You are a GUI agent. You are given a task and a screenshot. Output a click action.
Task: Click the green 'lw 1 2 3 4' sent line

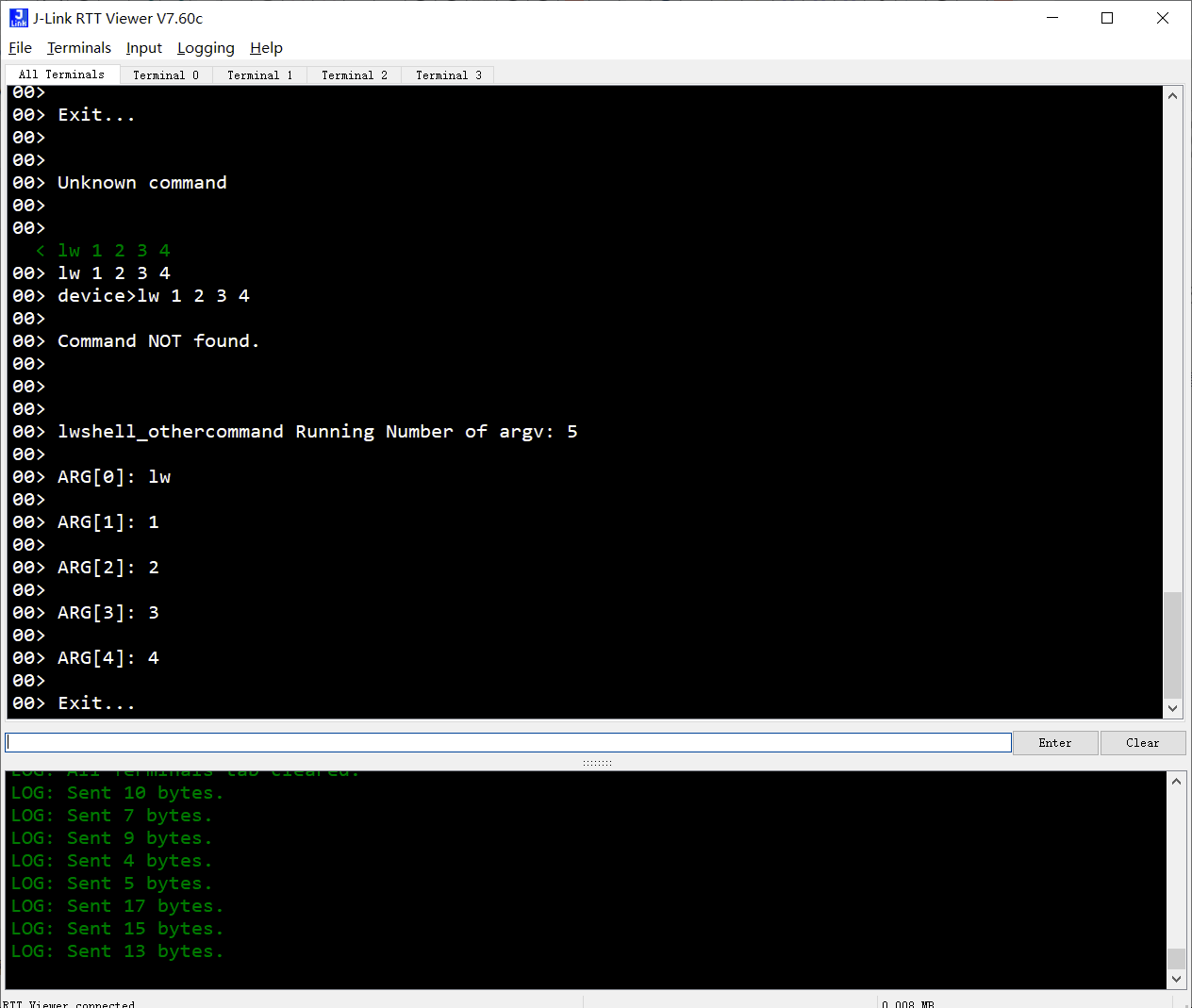click(x=114, y=251)
